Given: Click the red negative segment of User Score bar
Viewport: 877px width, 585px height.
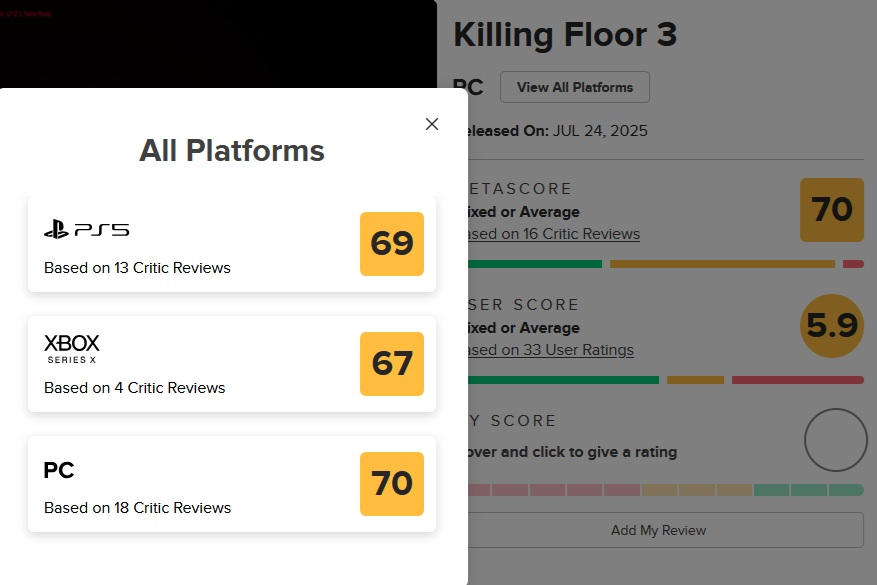Looking at the screenshot, I should click(798, 380).
